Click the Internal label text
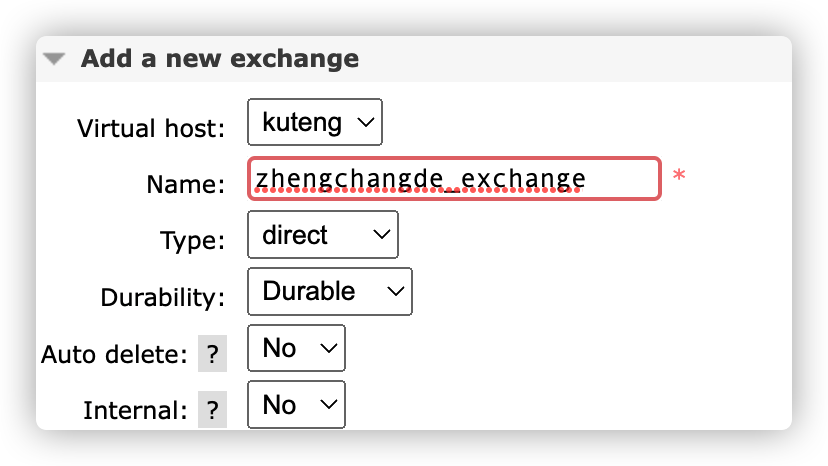The image size is (828, 466). pos(135,410)
